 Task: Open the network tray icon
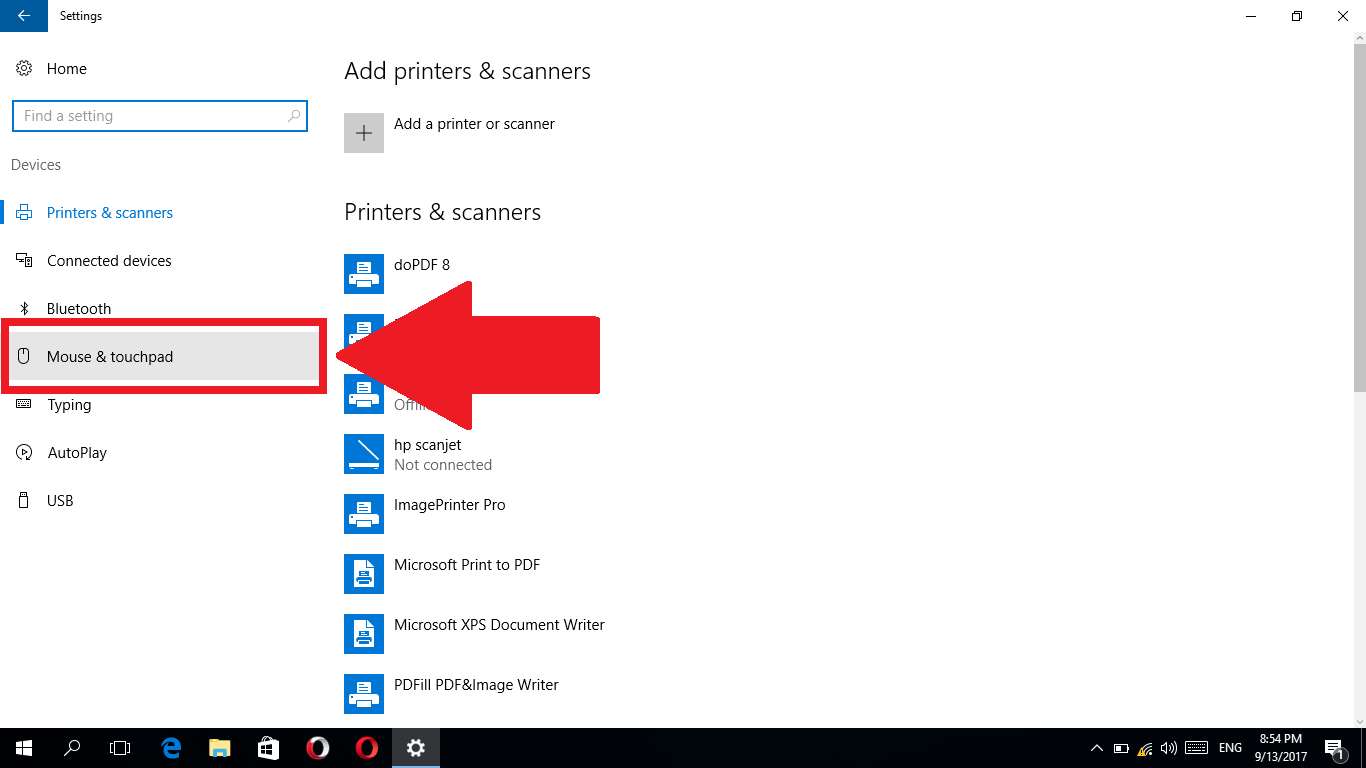click(x=1145, y=748)
